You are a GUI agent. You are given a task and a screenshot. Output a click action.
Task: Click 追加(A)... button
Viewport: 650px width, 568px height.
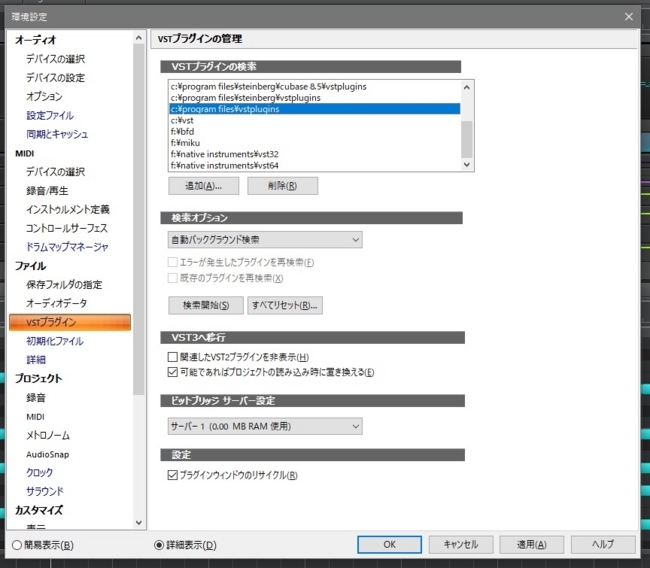tap(204, 186)
